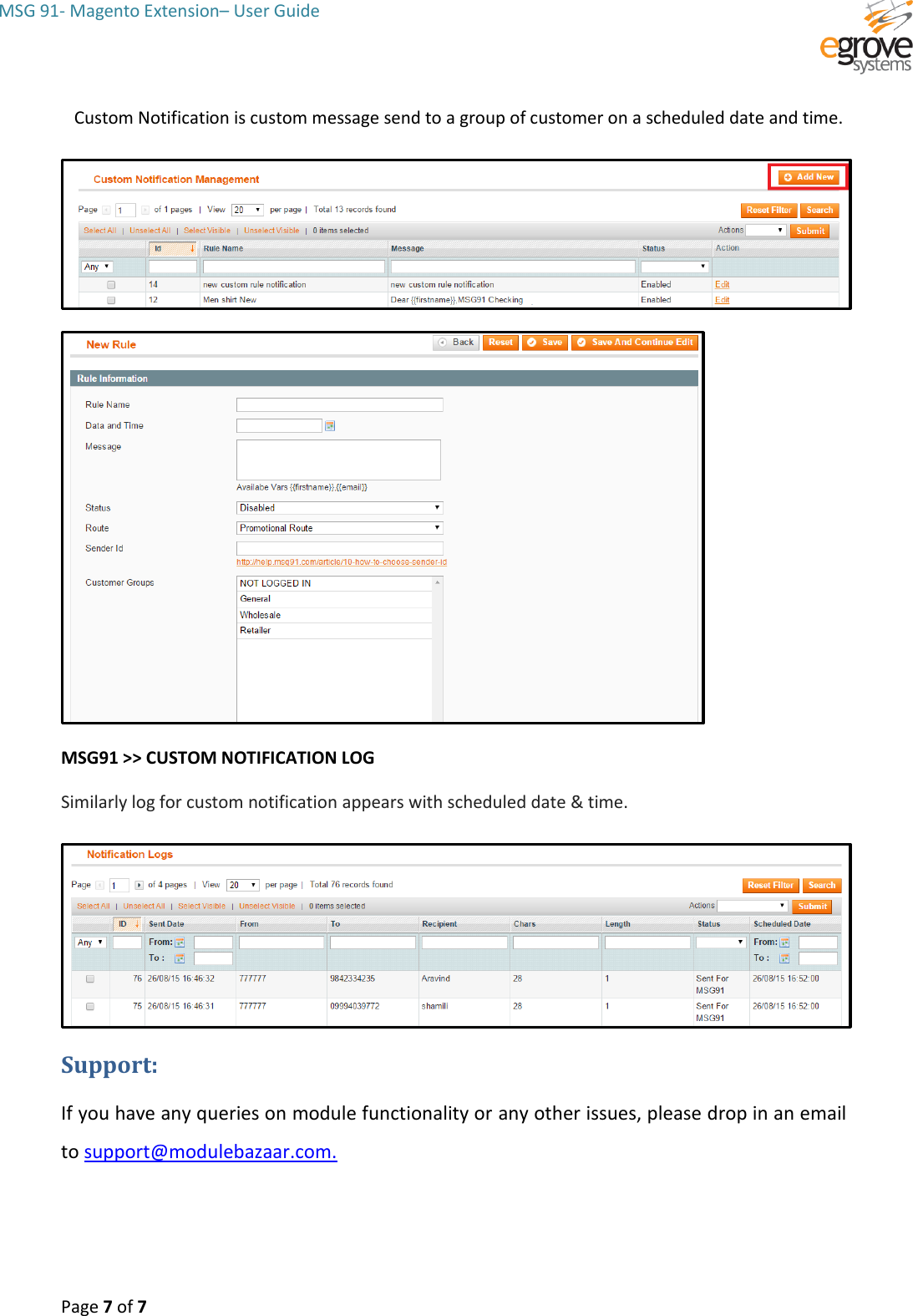Select NOT LOGGED IN customer group

pyautogui.click(x=334, y=583)
